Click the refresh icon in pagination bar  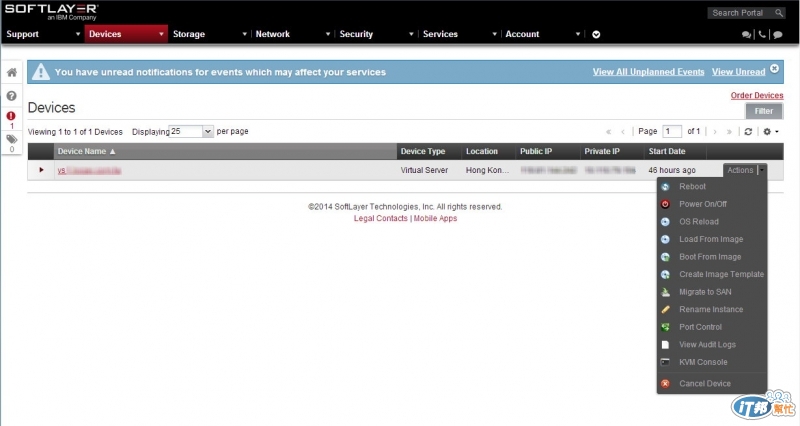click(x=748, y=132)
